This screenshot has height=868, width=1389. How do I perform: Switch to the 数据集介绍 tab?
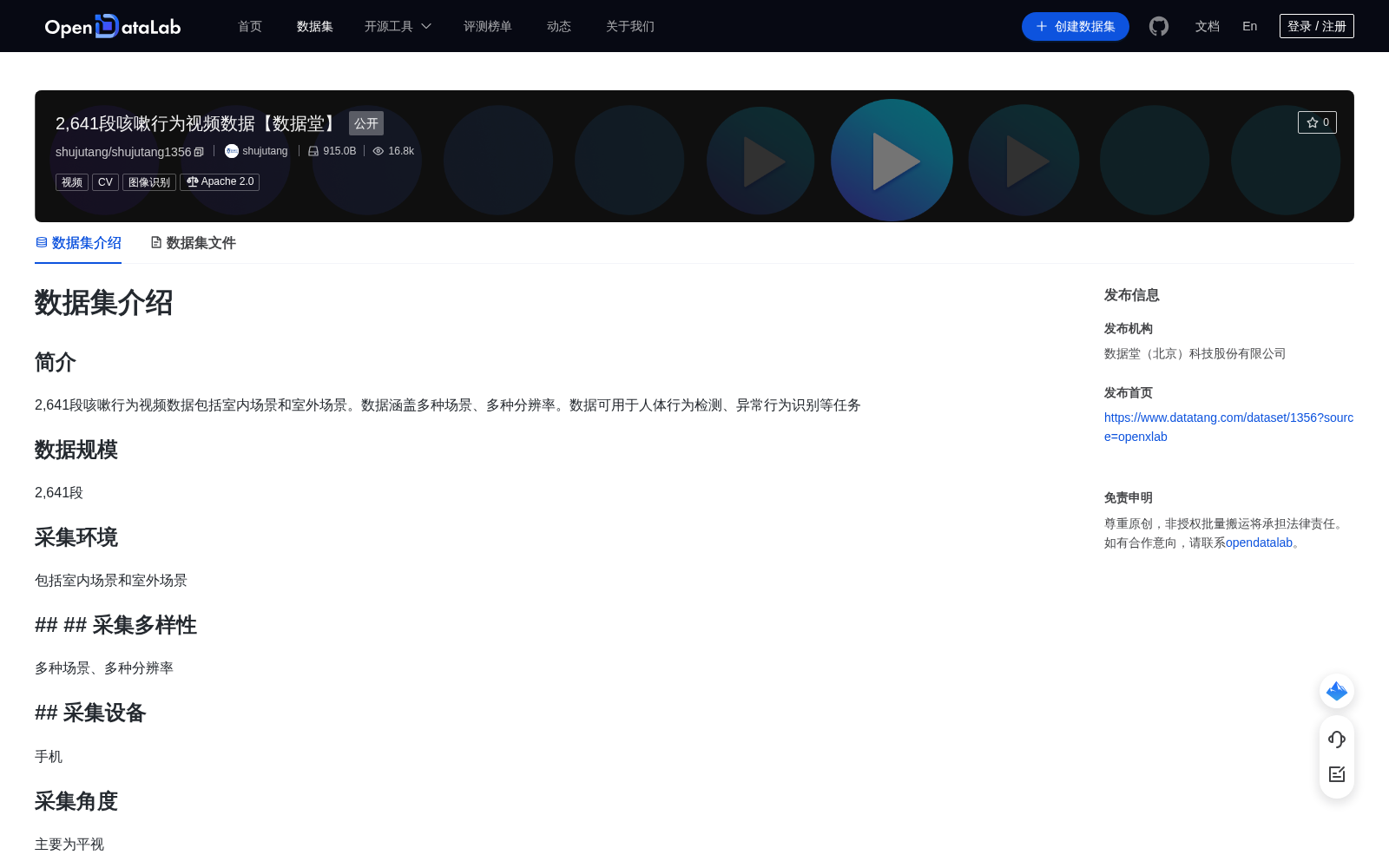tap(78, 243)
